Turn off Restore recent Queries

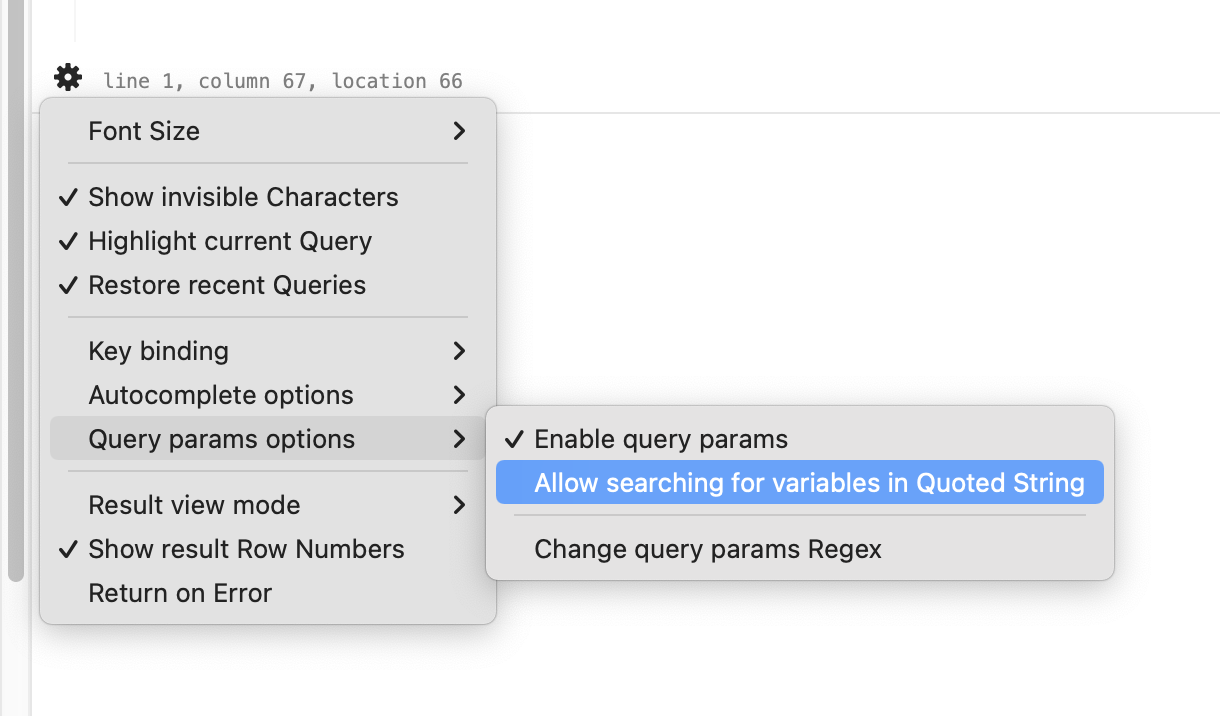point(227,285)
